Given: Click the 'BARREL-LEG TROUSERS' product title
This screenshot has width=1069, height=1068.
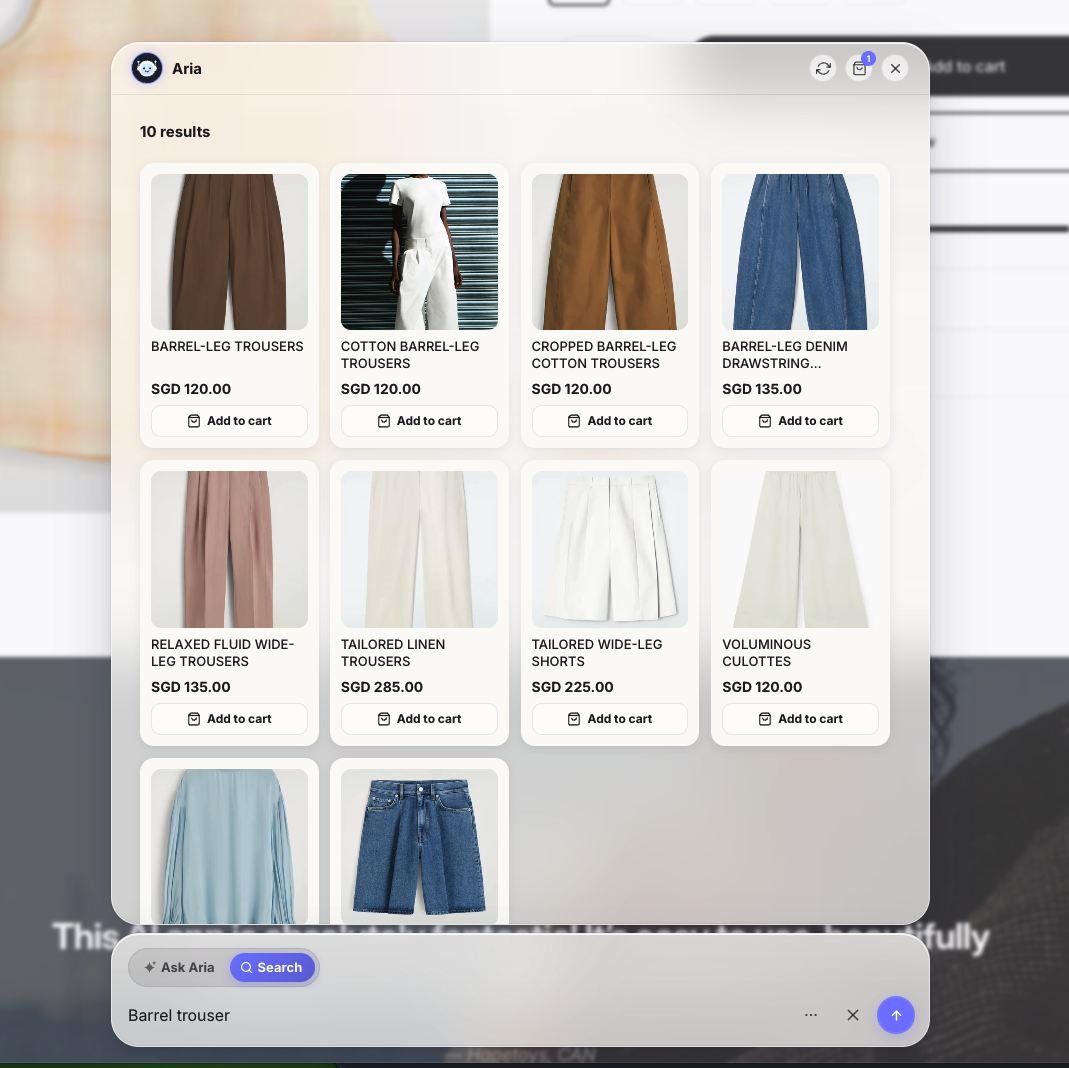Looking at the screenshot, I should tap(227, 346).
